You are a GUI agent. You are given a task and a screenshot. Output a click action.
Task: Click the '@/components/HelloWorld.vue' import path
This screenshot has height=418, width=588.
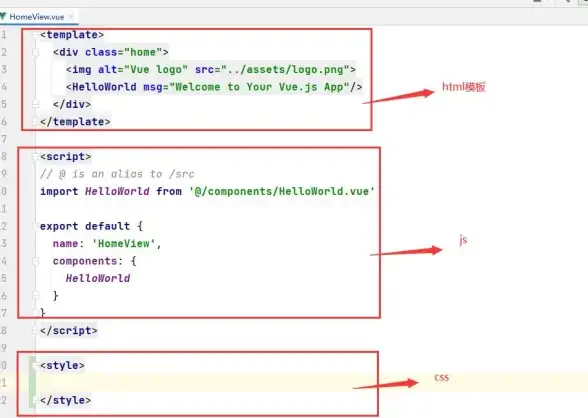282,192
